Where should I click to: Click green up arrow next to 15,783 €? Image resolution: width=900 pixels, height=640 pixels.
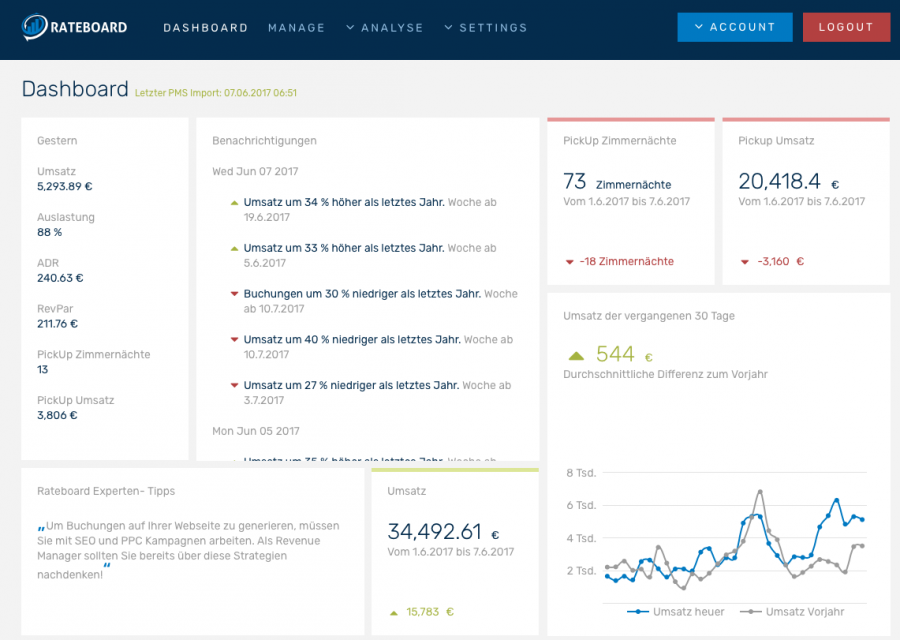coord(394,613)
